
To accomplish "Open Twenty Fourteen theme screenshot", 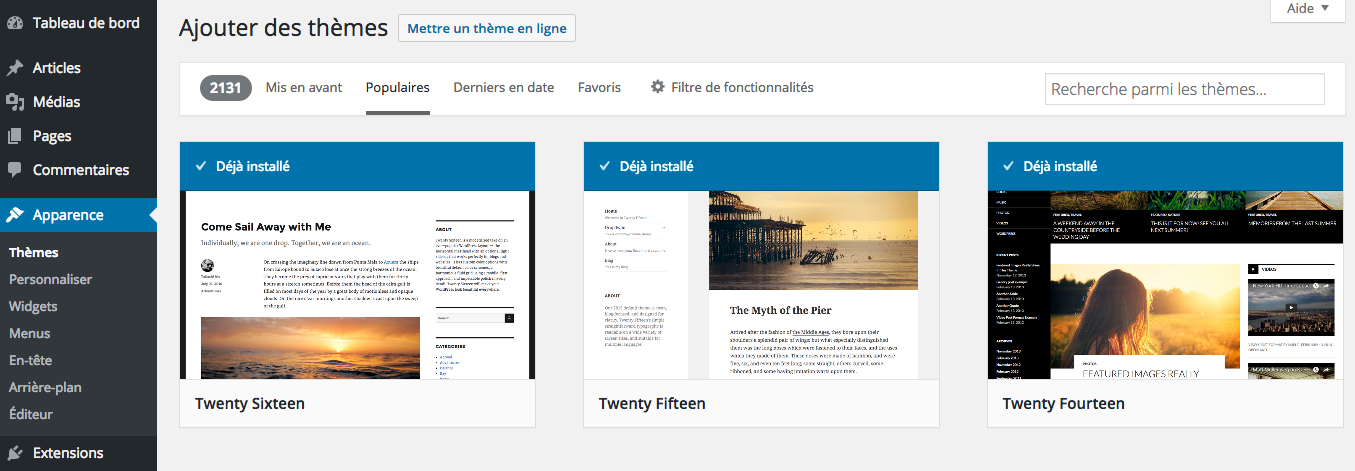I will (1165, 285).
